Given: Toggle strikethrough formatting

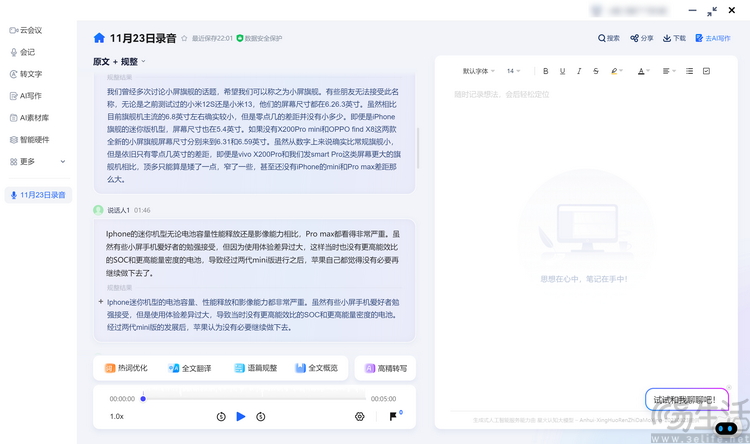Looking at the screenshot, I should 596,71.
